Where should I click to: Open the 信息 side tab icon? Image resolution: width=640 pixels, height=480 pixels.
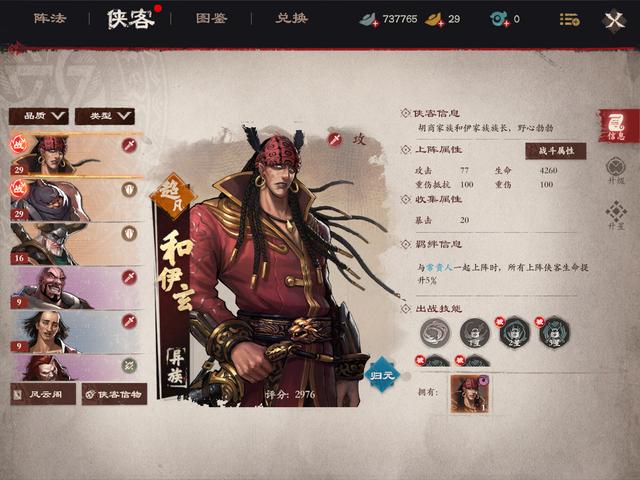(617, 126)
